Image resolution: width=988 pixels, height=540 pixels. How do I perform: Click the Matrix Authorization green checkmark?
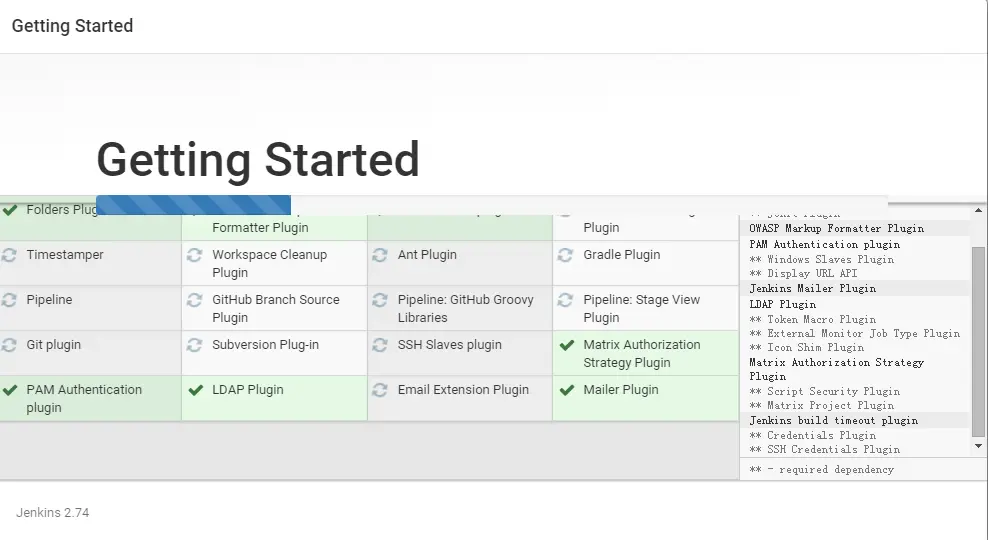[x=566, y=345]
